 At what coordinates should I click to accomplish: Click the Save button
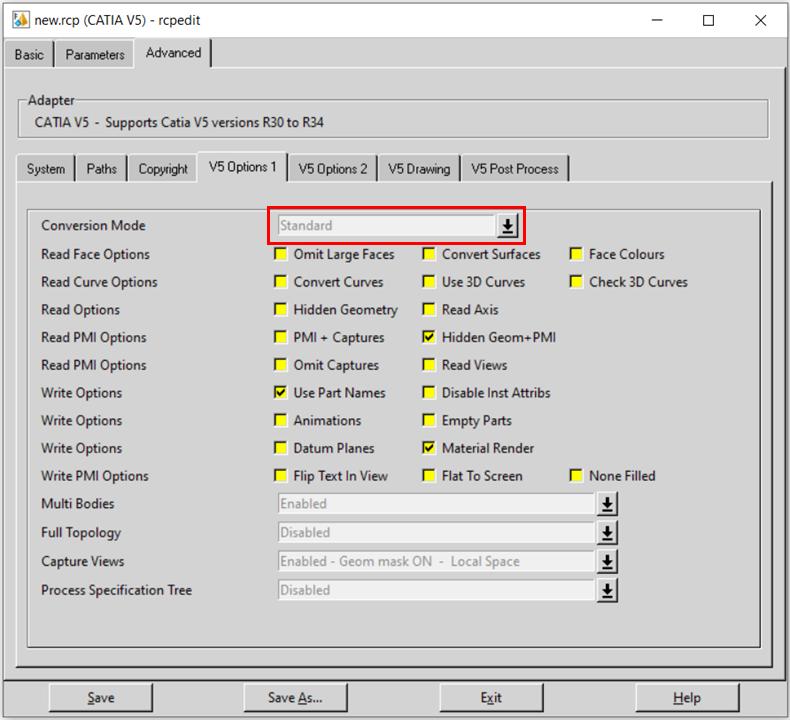(x=101, y=698)
